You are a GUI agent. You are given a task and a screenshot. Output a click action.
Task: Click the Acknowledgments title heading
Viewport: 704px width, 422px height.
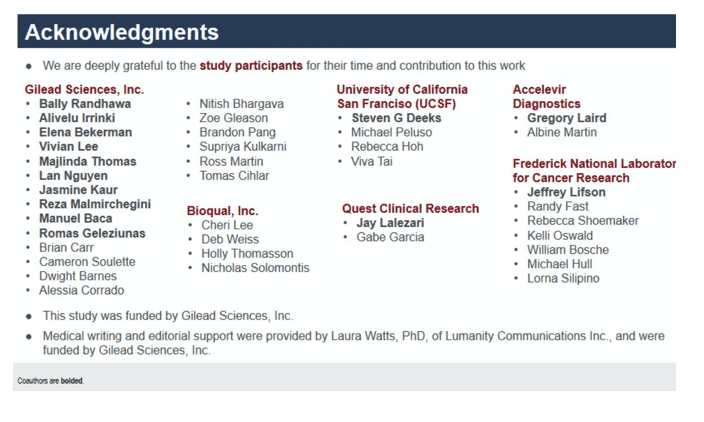pos(122,32)
